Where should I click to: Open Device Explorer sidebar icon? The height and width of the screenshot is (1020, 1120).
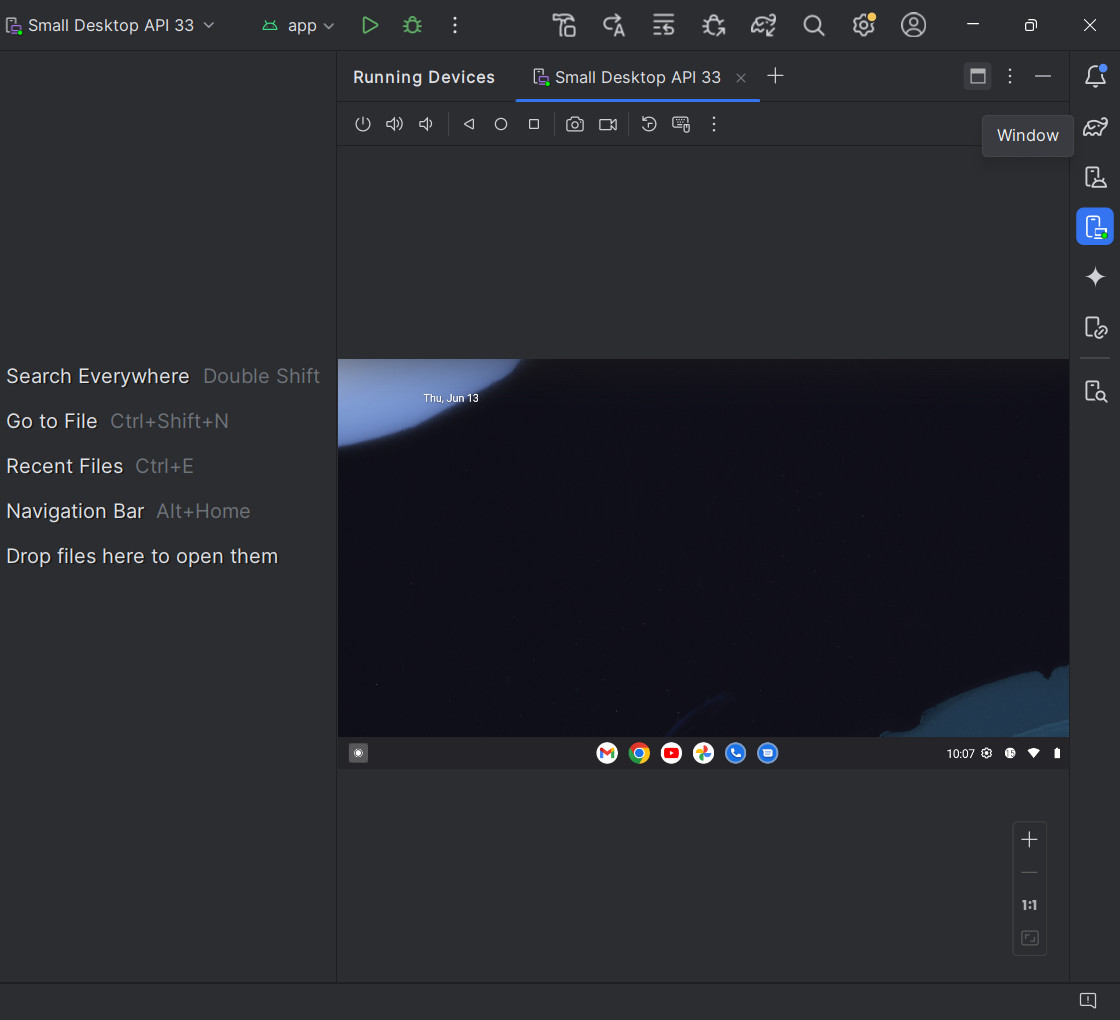pos(1095,391)
